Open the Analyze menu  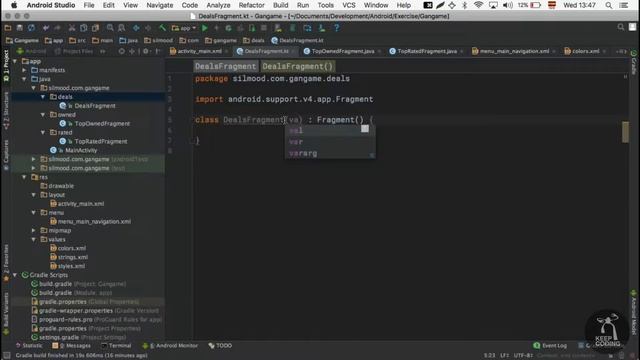[218, 5]
